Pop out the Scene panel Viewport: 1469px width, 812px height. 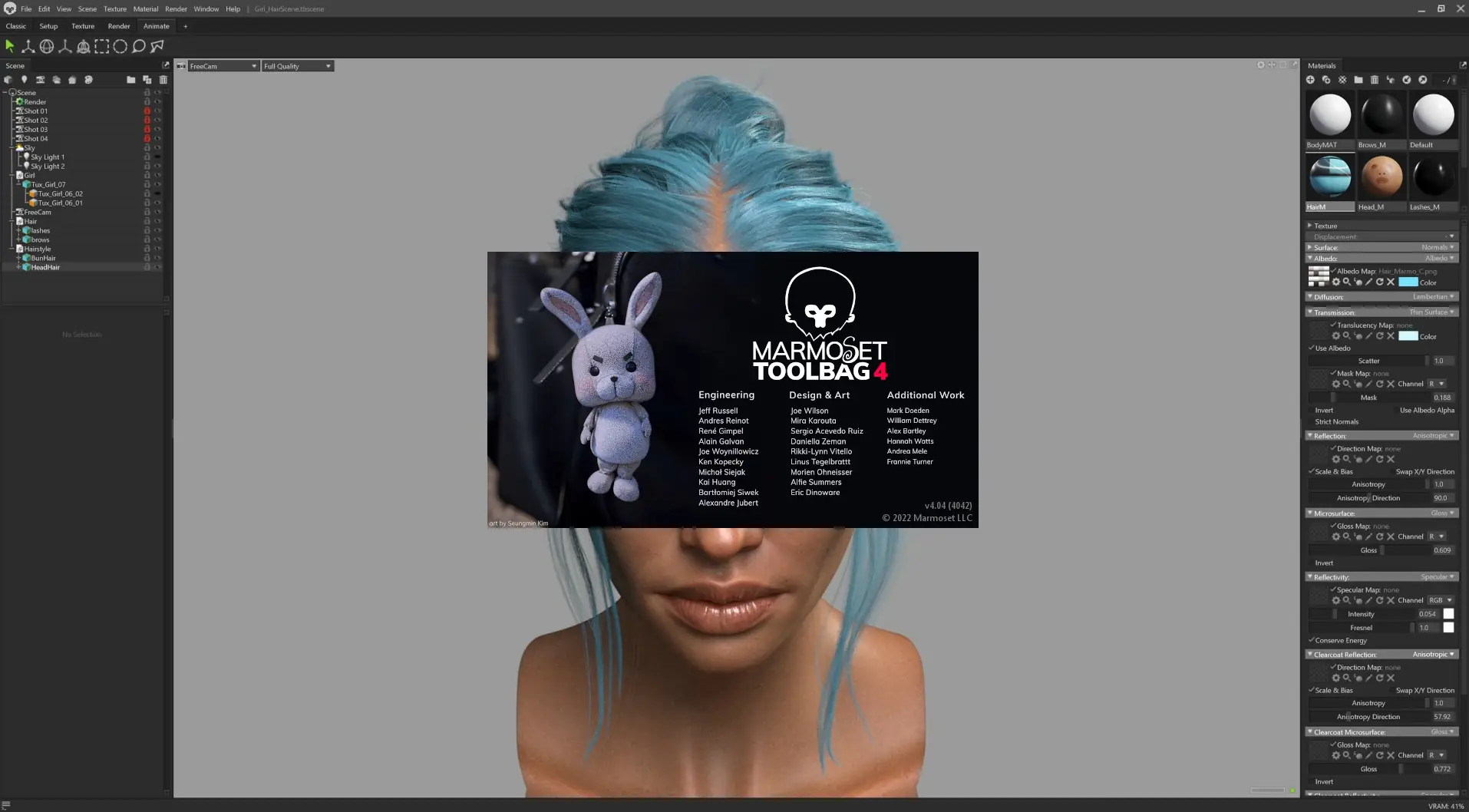tap(166, 65)
